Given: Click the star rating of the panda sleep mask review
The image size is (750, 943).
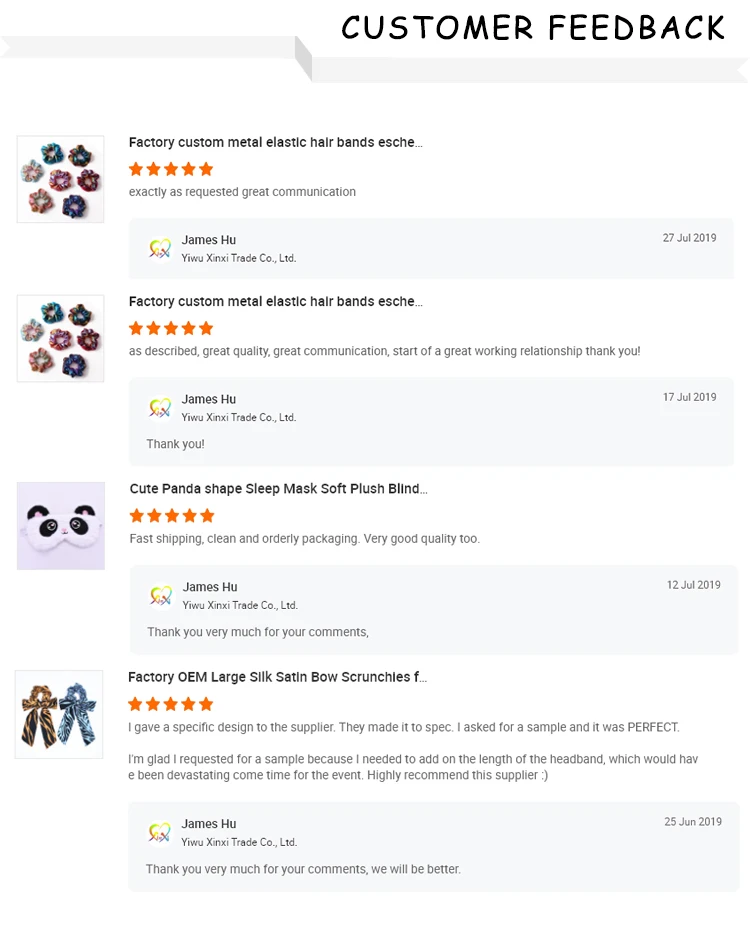Looking at the screenshot, I should pyautogui.click(x=172, y=516).
